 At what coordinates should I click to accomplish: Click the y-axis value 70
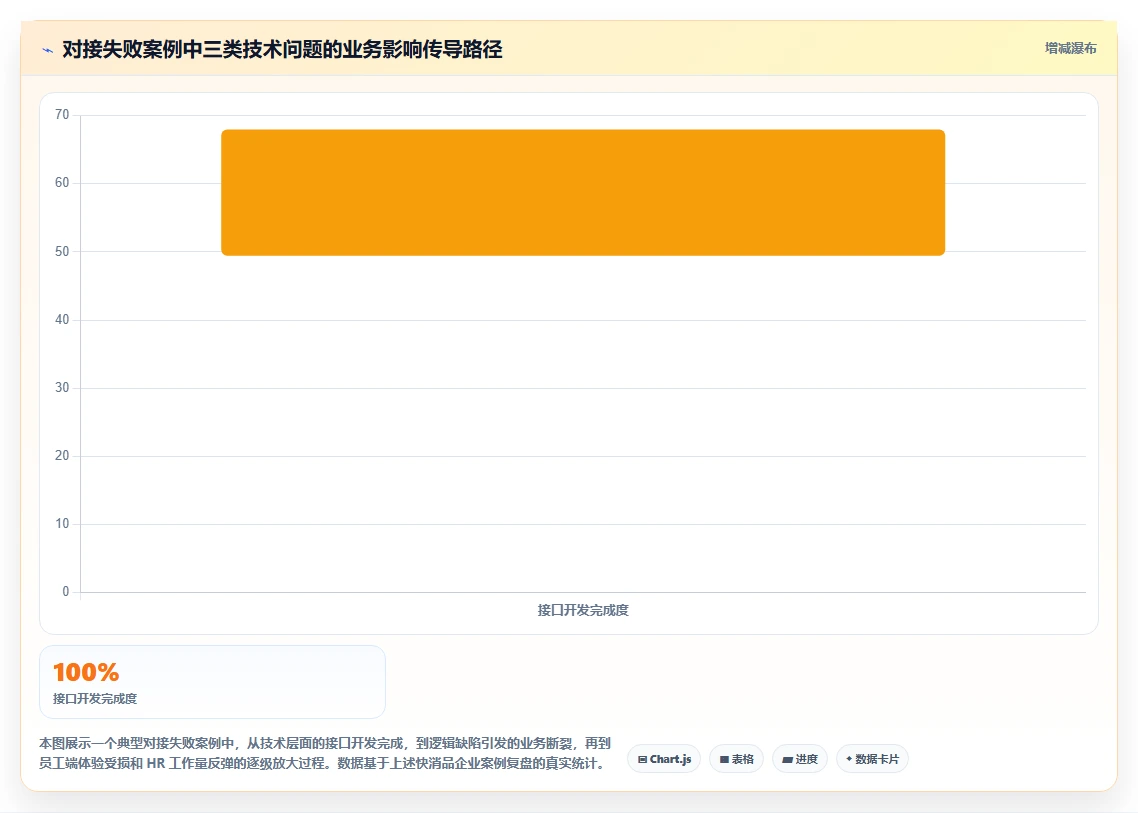62,115
